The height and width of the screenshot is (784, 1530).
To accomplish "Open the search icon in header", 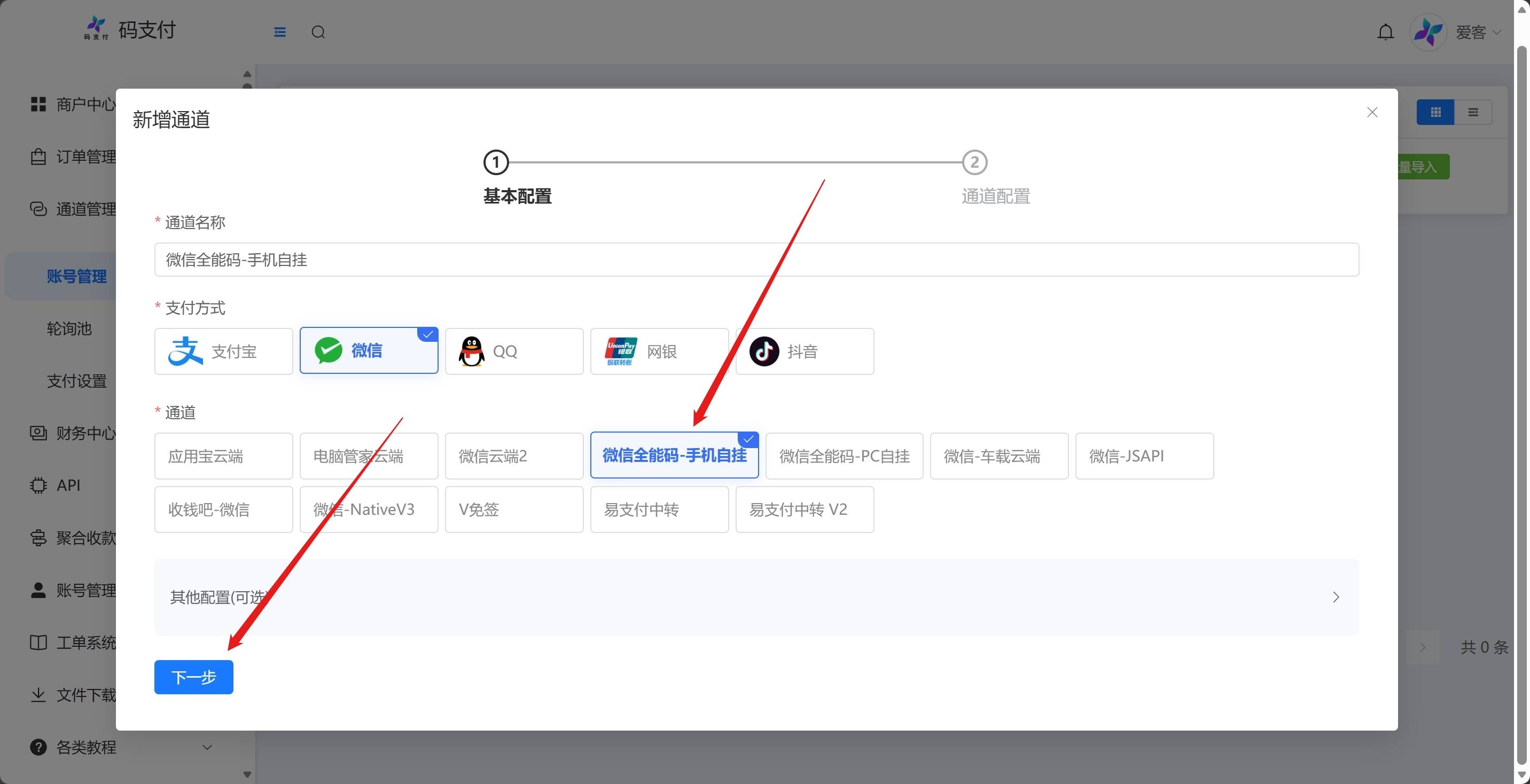I will 318,32.
